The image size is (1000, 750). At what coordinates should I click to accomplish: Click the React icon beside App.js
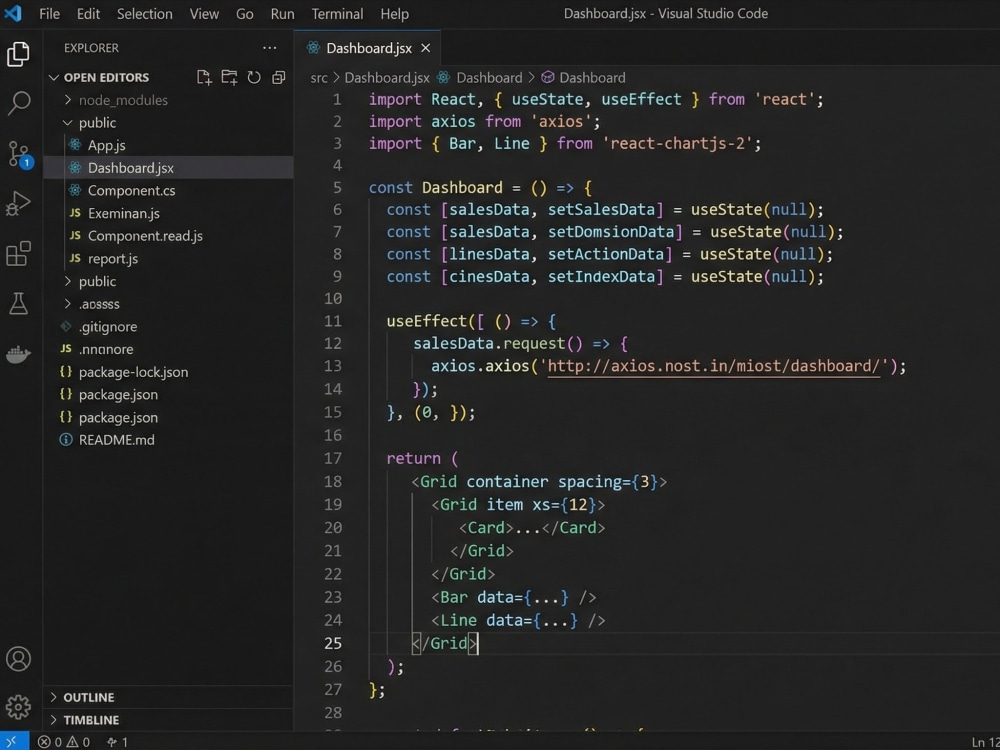[75, 145]
